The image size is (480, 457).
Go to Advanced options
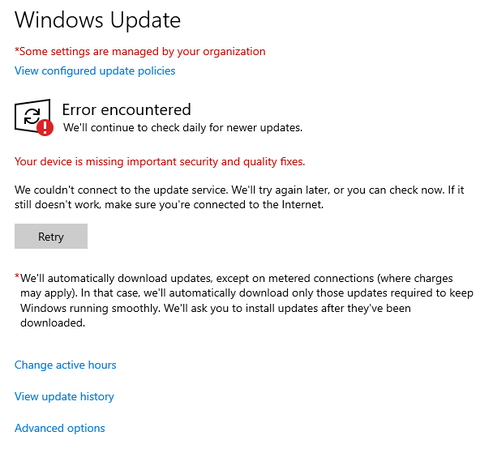[x=60, y=428]
